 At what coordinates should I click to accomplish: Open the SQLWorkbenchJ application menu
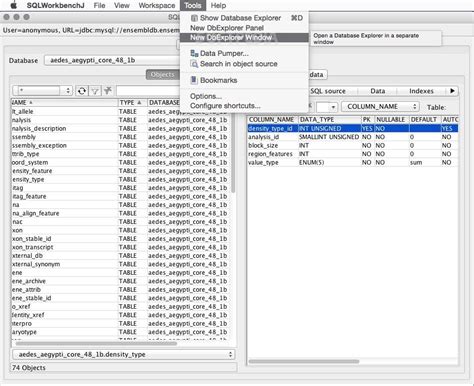pos(55,5)
